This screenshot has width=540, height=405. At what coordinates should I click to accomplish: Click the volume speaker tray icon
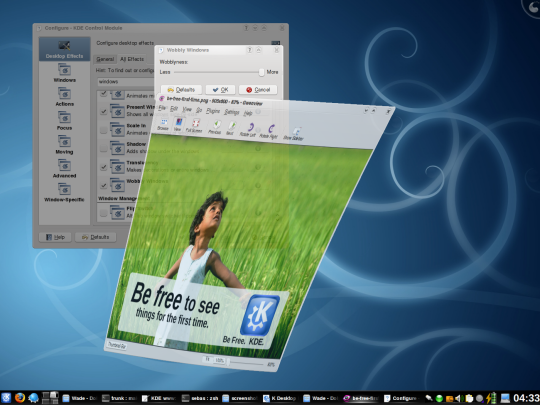click(x=458, y=398)
